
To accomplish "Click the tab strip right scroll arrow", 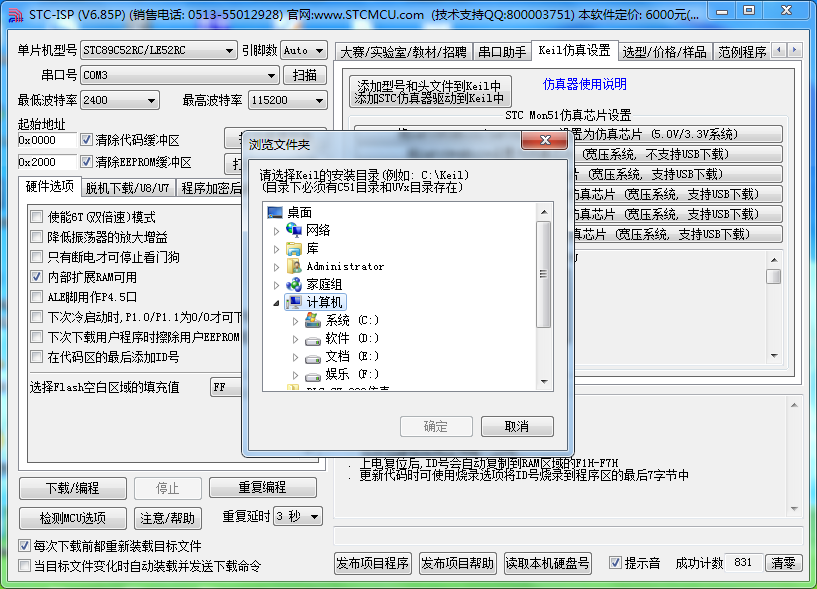I will click(795, 50).
